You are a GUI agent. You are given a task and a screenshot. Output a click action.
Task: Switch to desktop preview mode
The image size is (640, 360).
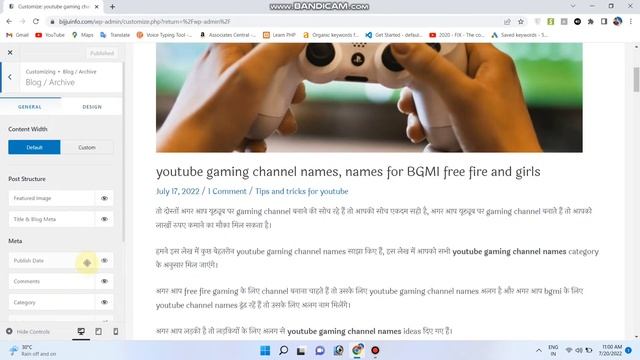point(81,331)
